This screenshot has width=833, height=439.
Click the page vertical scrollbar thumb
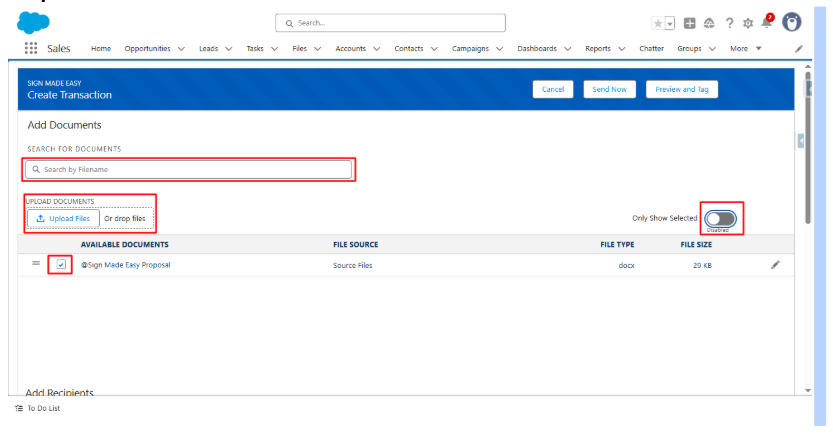808,148
